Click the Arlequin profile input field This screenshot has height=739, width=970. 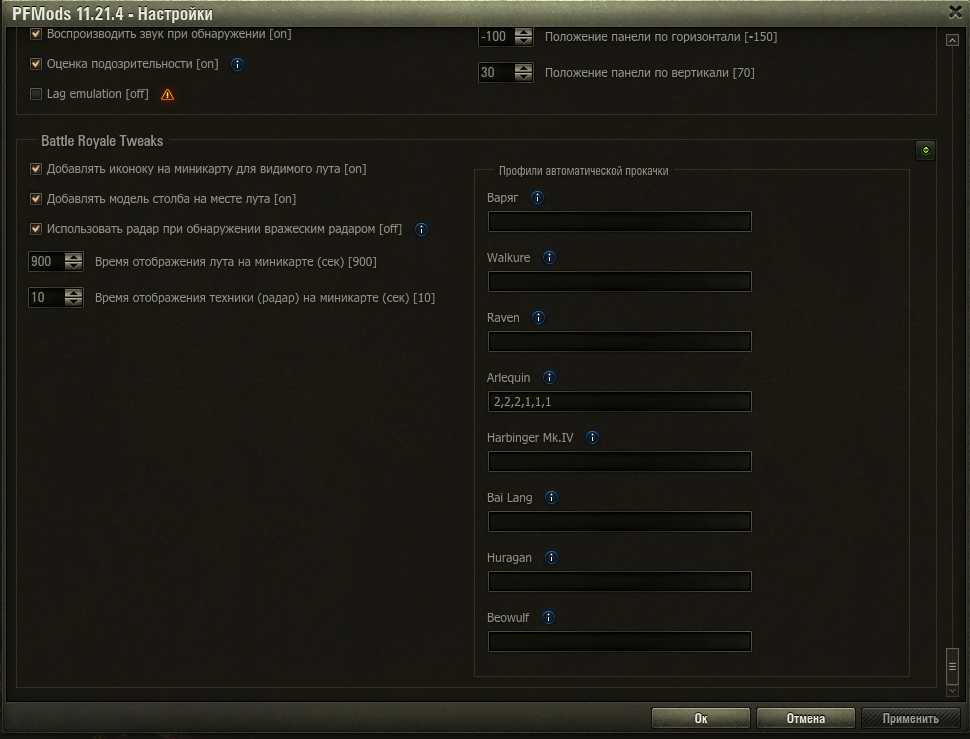pos(619,402)
